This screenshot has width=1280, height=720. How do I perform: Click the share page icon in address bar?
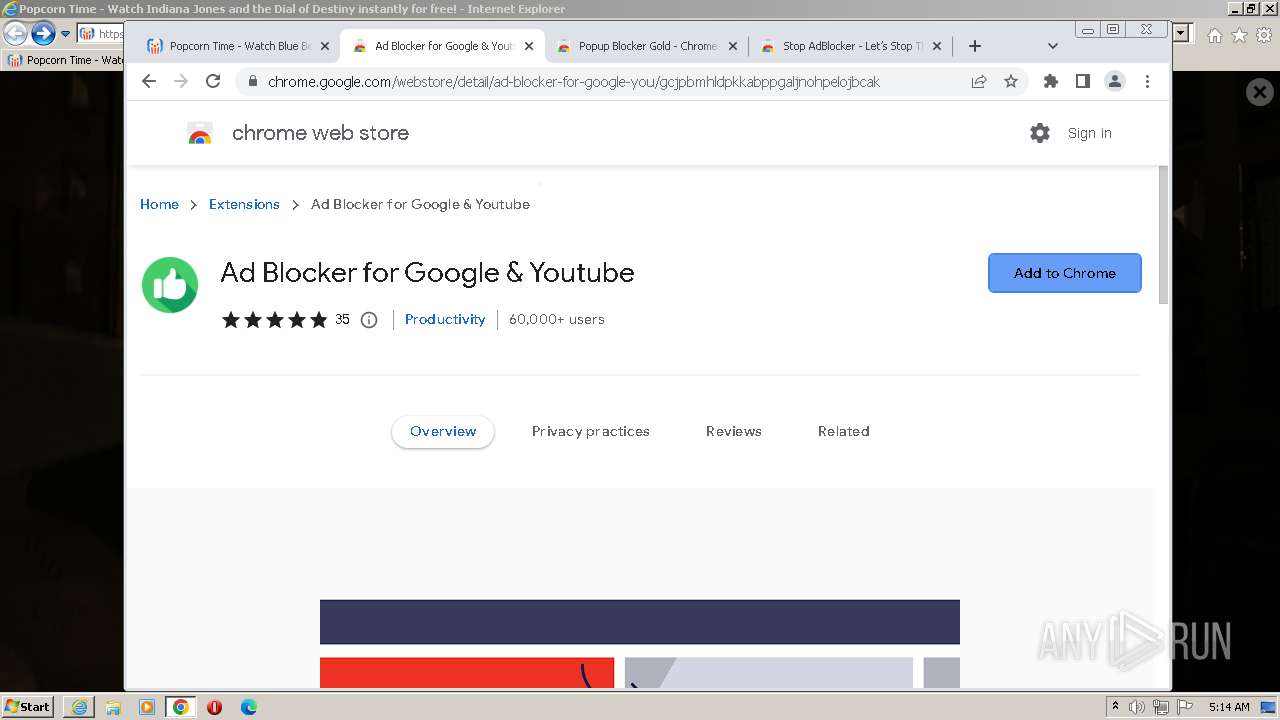pos(979,82)
